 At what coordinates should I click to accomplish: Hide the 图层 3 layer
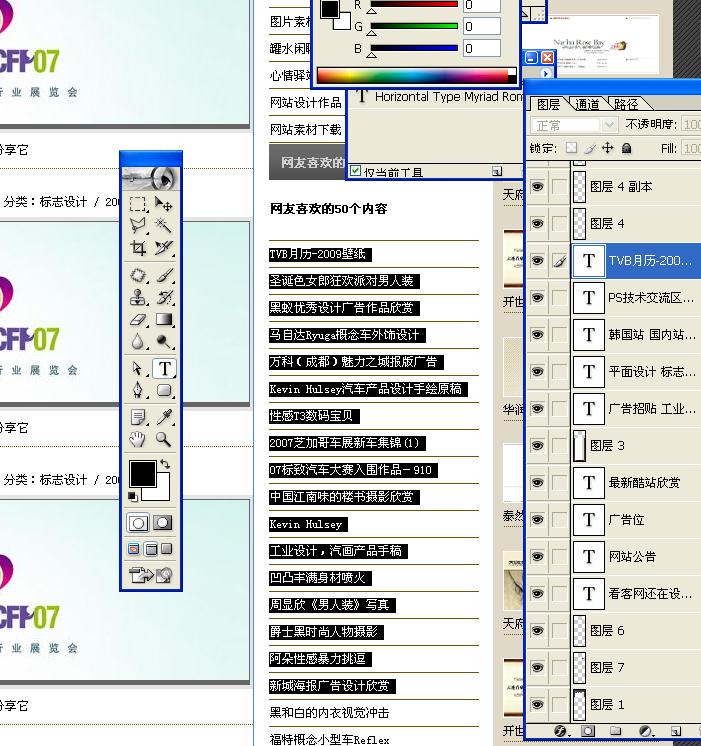pos(537,446)
